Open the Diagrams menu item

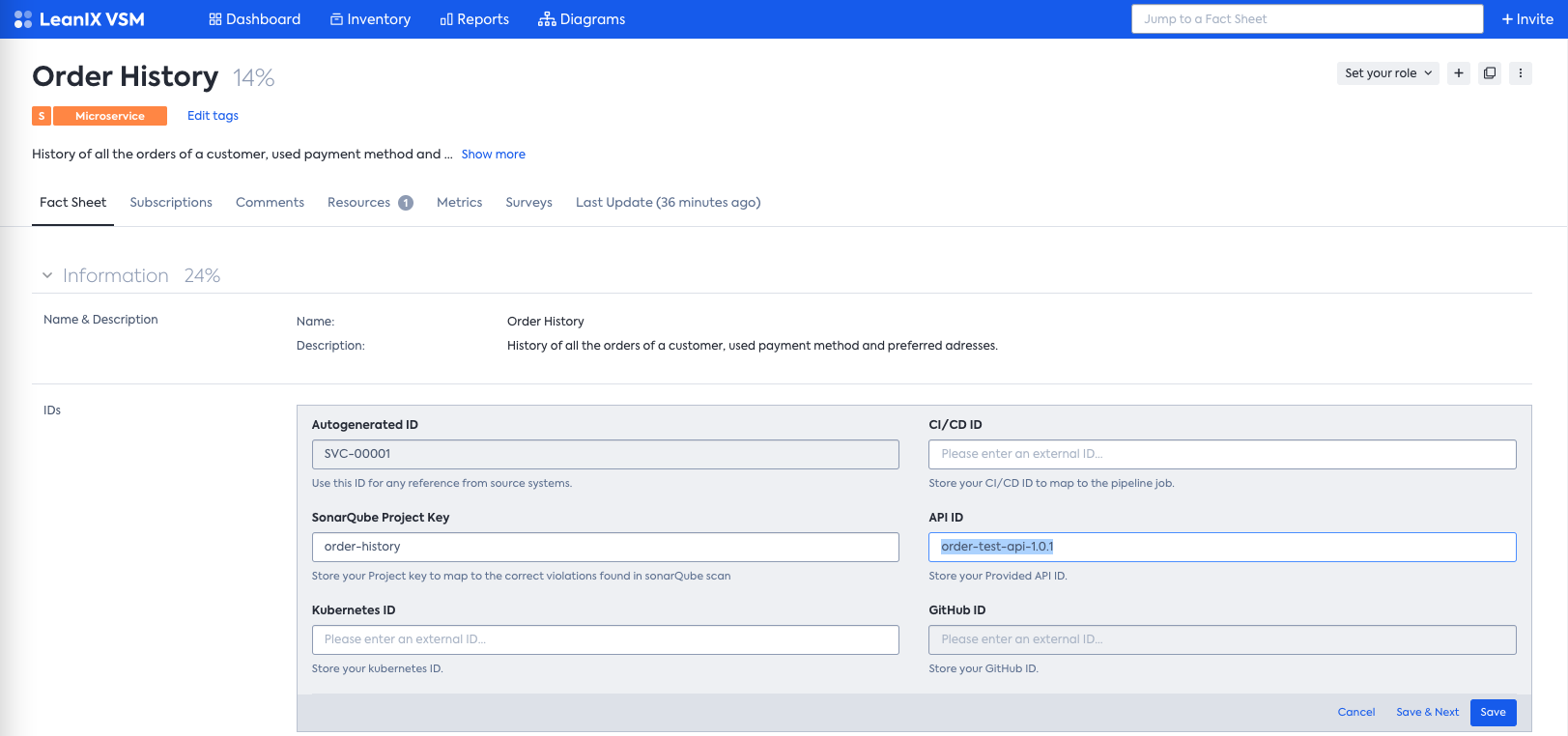(582, 19)
